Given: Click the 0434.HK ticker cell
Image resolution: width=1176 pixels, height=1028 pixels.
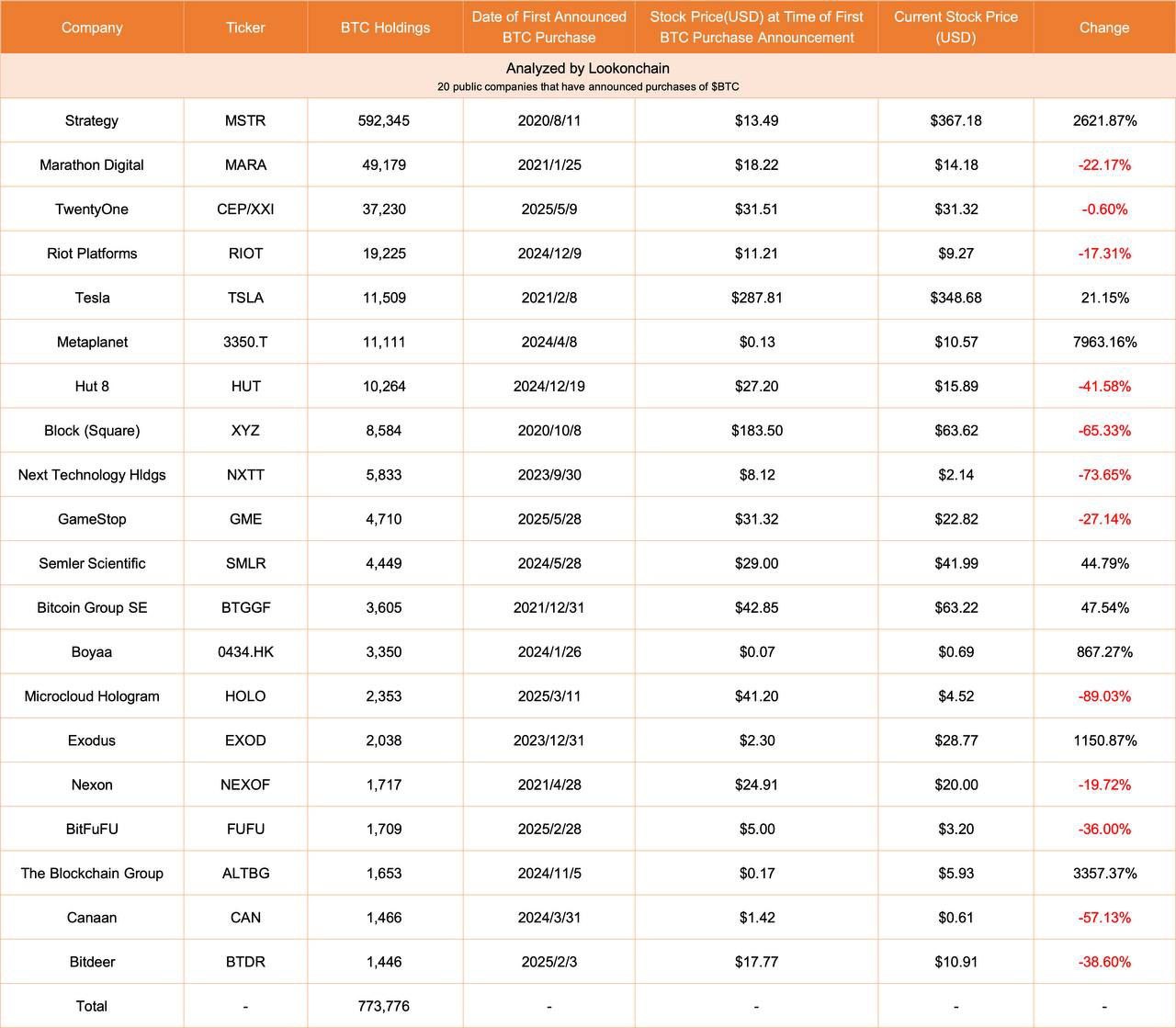Looking at the screenshot, I should pyautogui.click(x=245, y=651).
